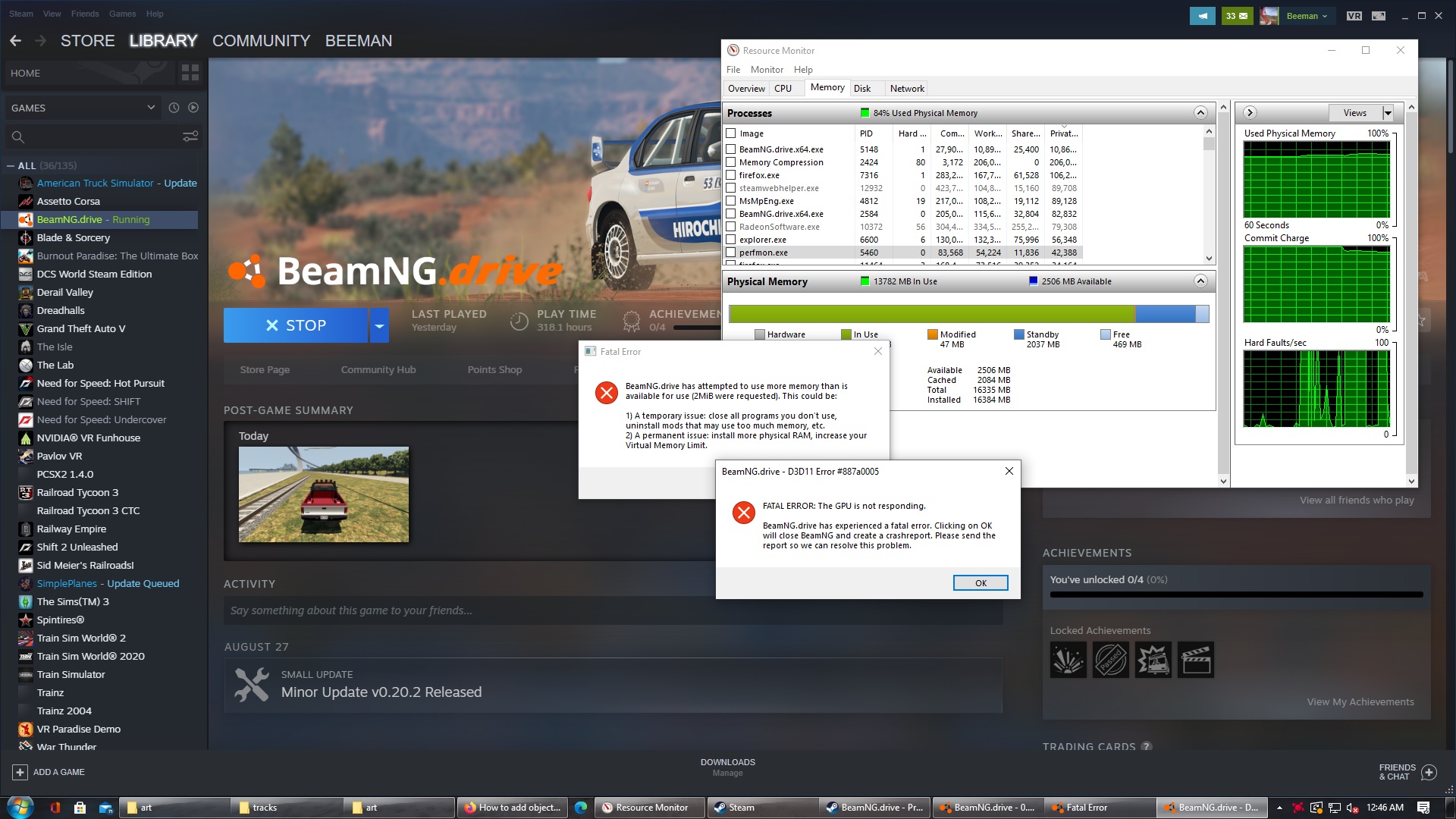This screenshot has width=1456, height=819.
Task: Open the COMMUNITY section in Steam
Action: click(x=262, y=41)
